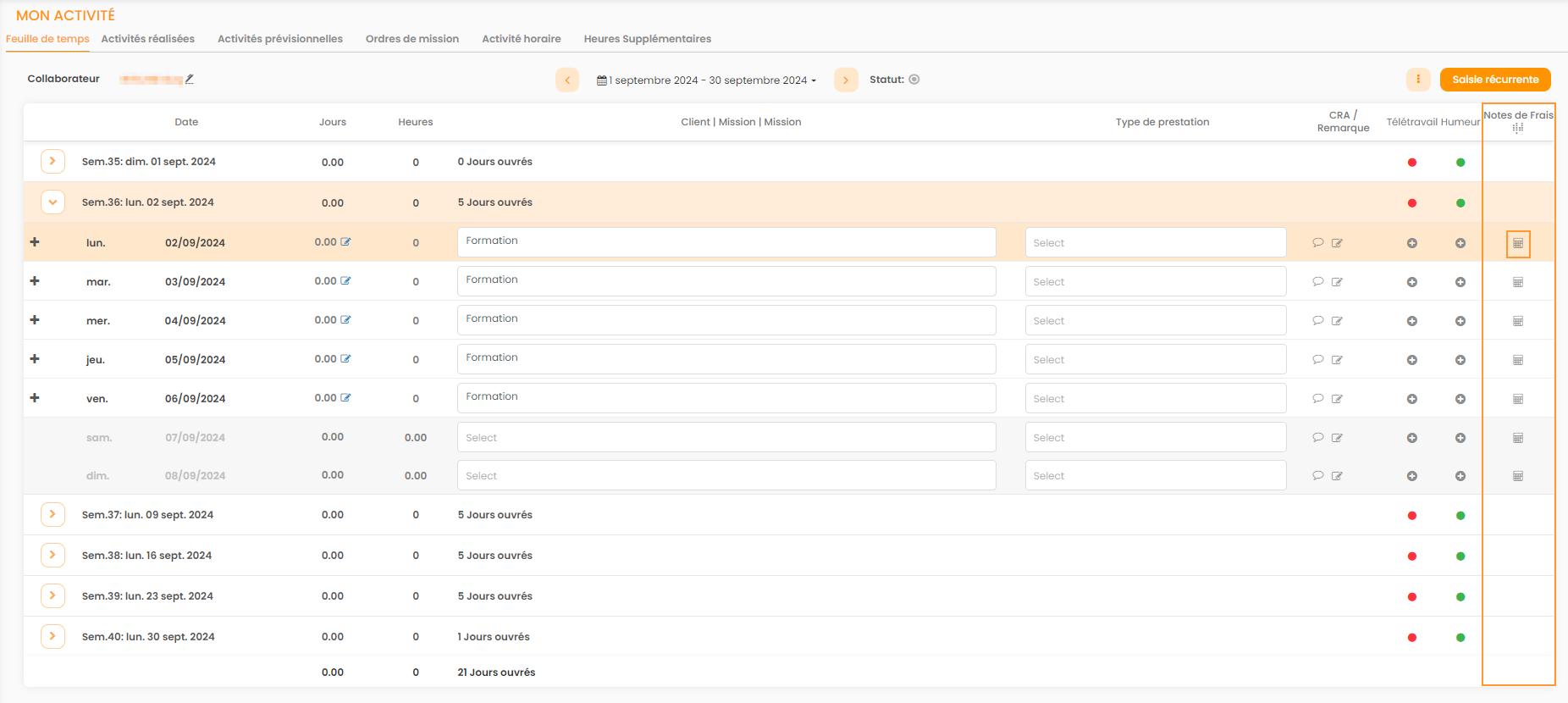Click the Saisie récurrente button
Screen dimensions: 1568x703
1495,80
